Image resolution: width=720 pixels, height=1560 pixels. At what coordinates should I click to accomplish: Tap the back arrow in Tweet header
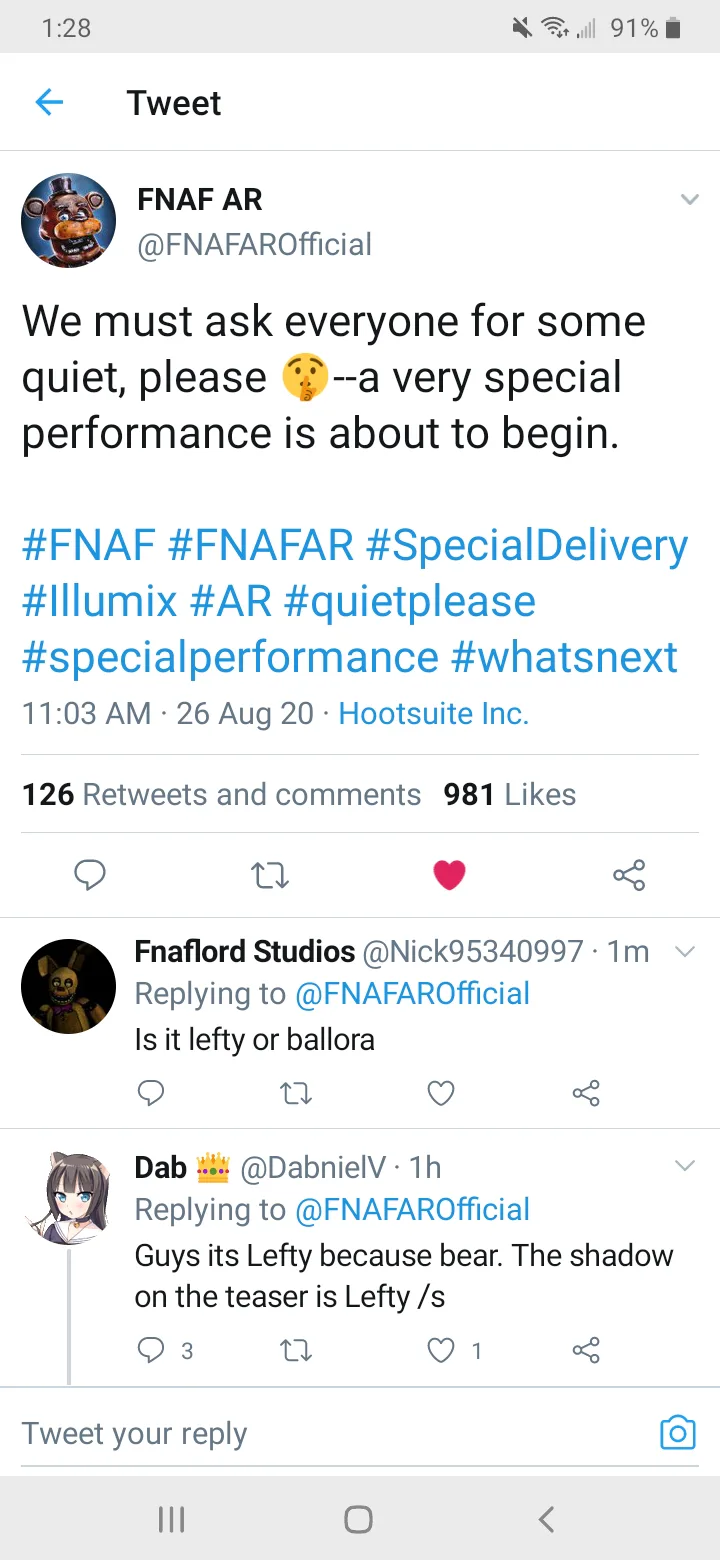click(x=49, y=102)
